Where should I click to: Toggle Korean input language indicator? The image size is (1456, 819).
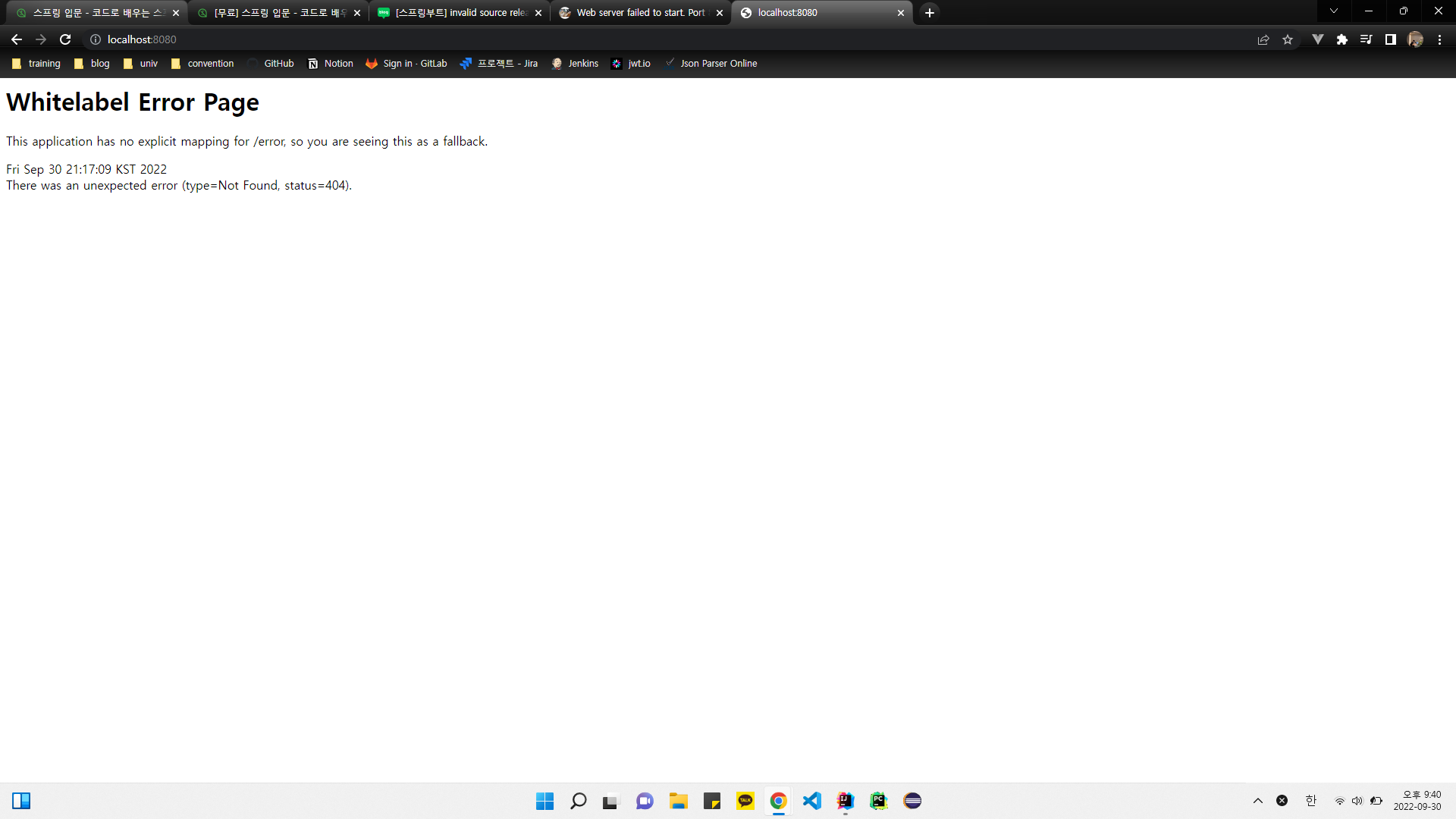[1311, 801]
